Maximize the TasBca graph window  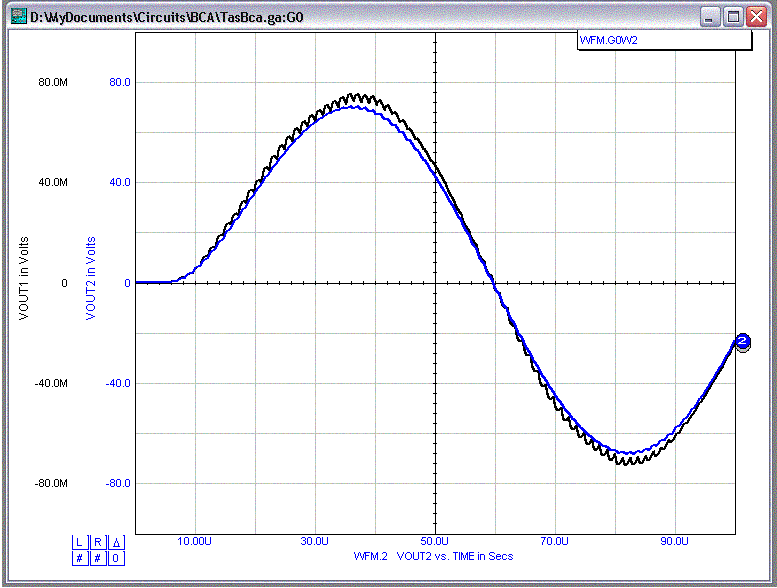coord(733,17)
